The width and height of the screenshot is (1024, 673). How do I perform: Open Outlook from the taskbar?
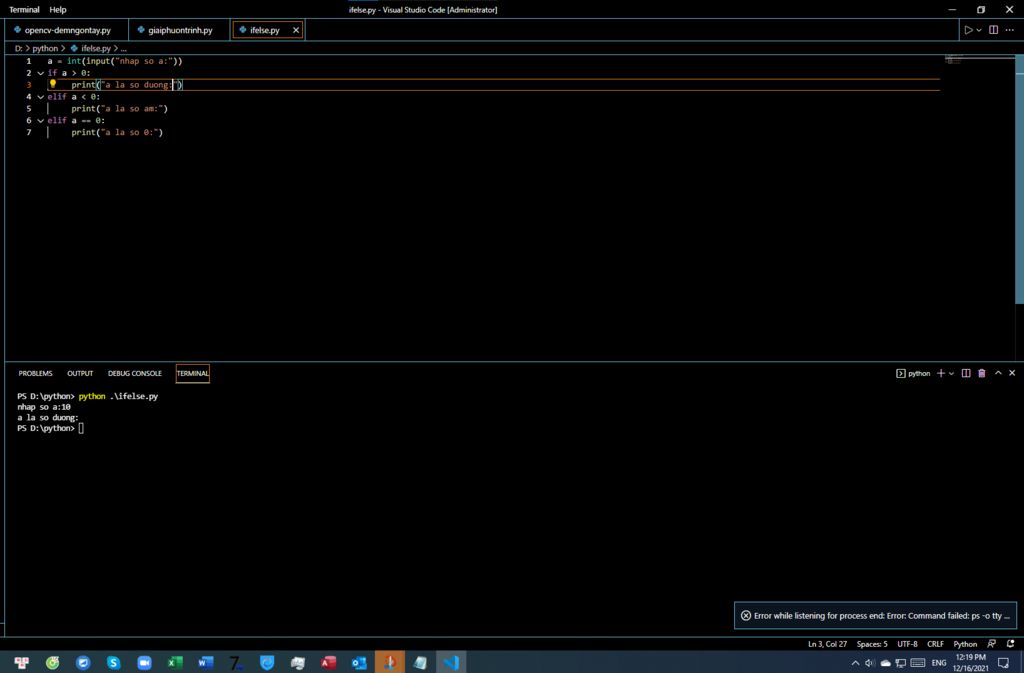tap(359, 663)
